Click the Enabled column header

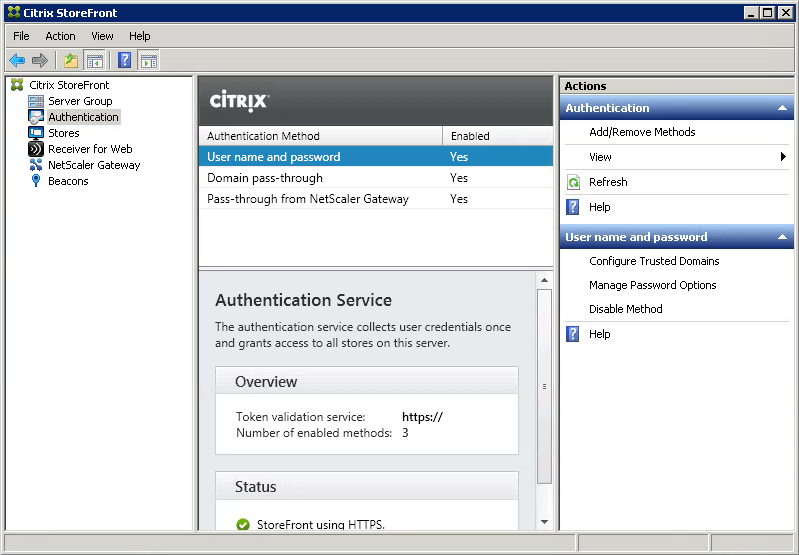[x=497, y=136]
